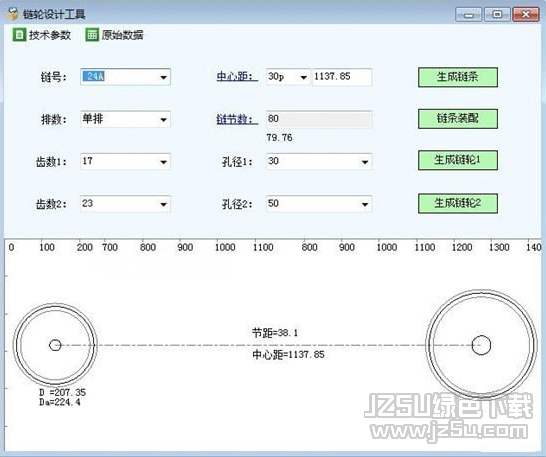Click the 生成链轮2 button
The height and width of the screenshot is (457, 546).
coord(458,203)
